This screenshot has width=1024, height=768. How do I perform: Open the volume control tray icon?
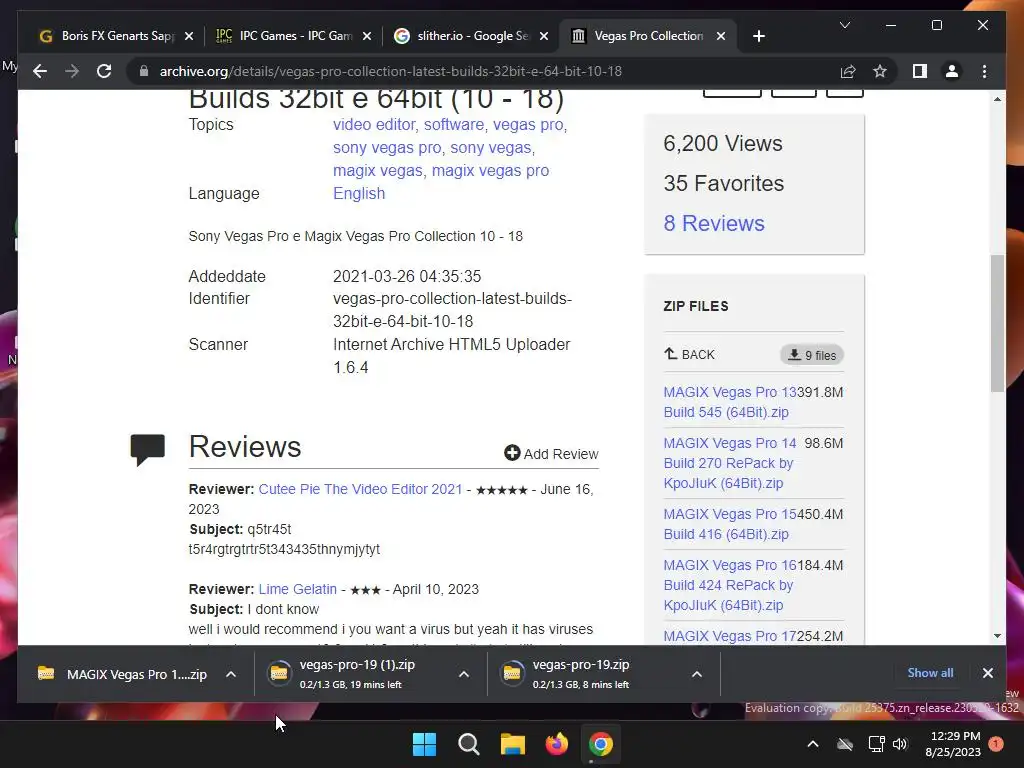tap(900, 744)
